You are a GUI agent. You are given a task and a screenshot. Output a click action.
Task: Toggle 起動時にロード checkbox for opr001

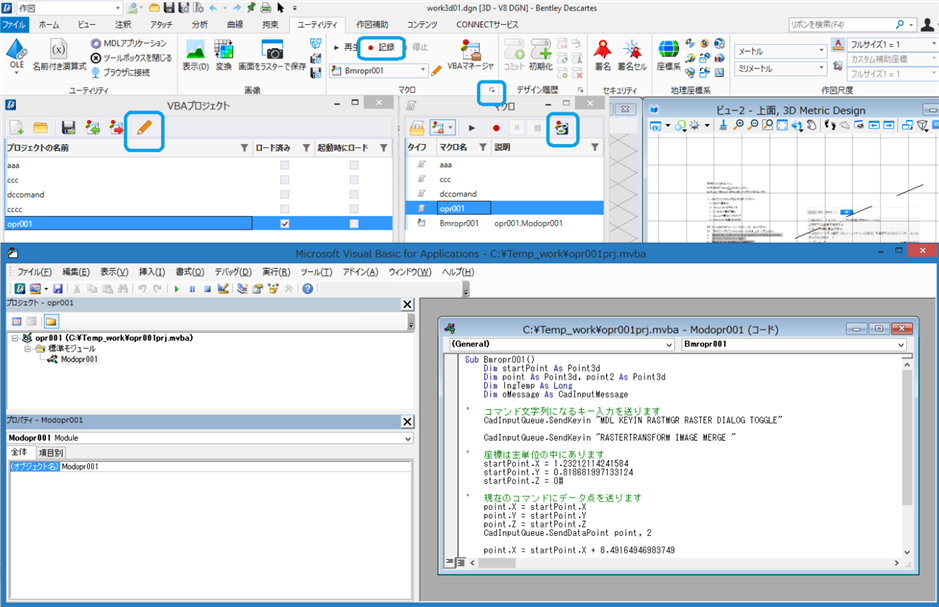click(354, 224)
